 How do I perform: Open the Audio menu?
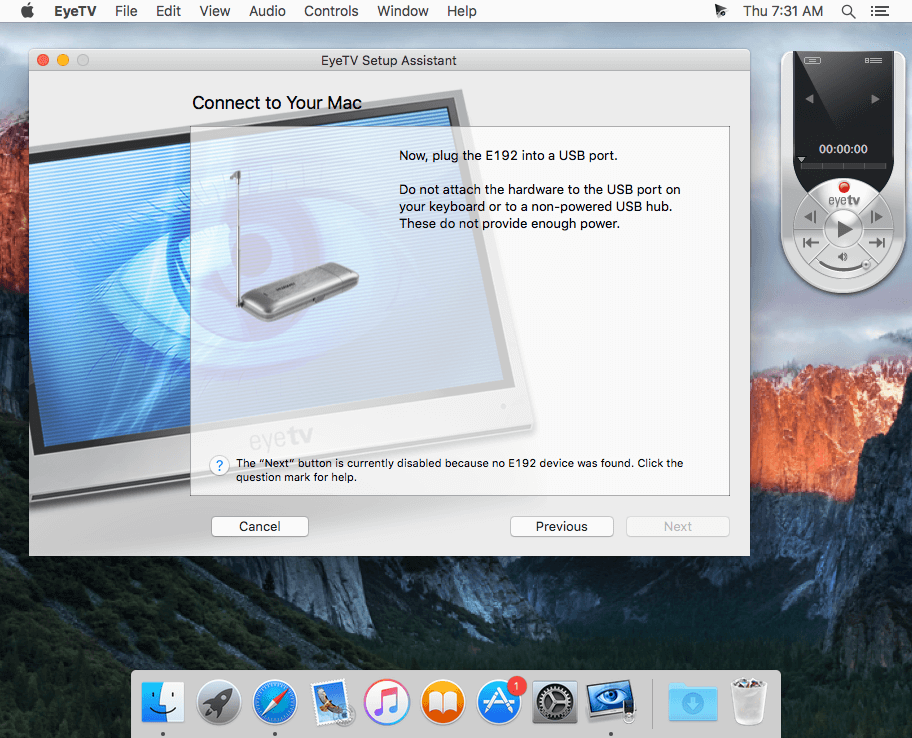(267, 11)
